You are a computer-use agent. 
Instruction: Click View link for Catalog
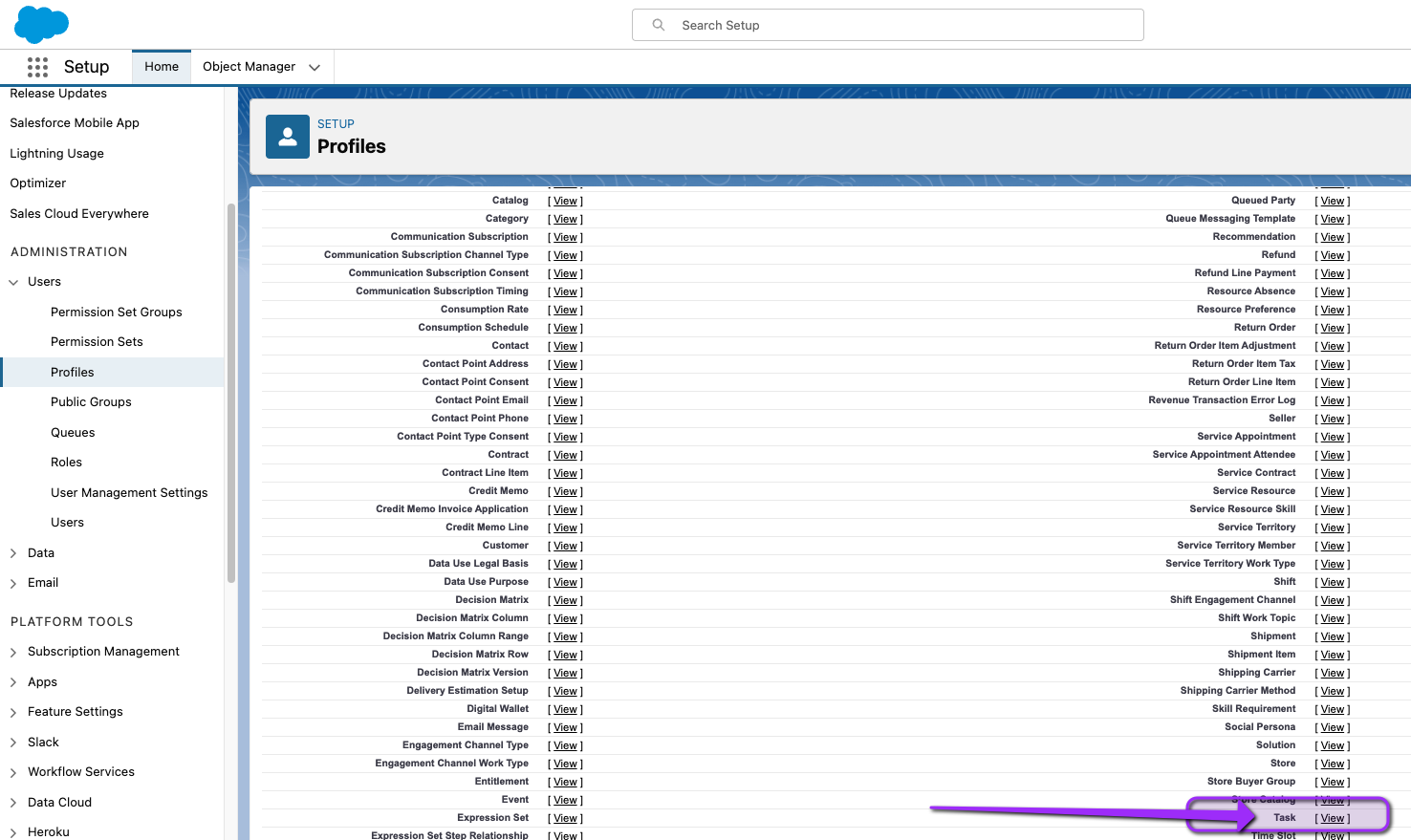[x=565, y=201]
